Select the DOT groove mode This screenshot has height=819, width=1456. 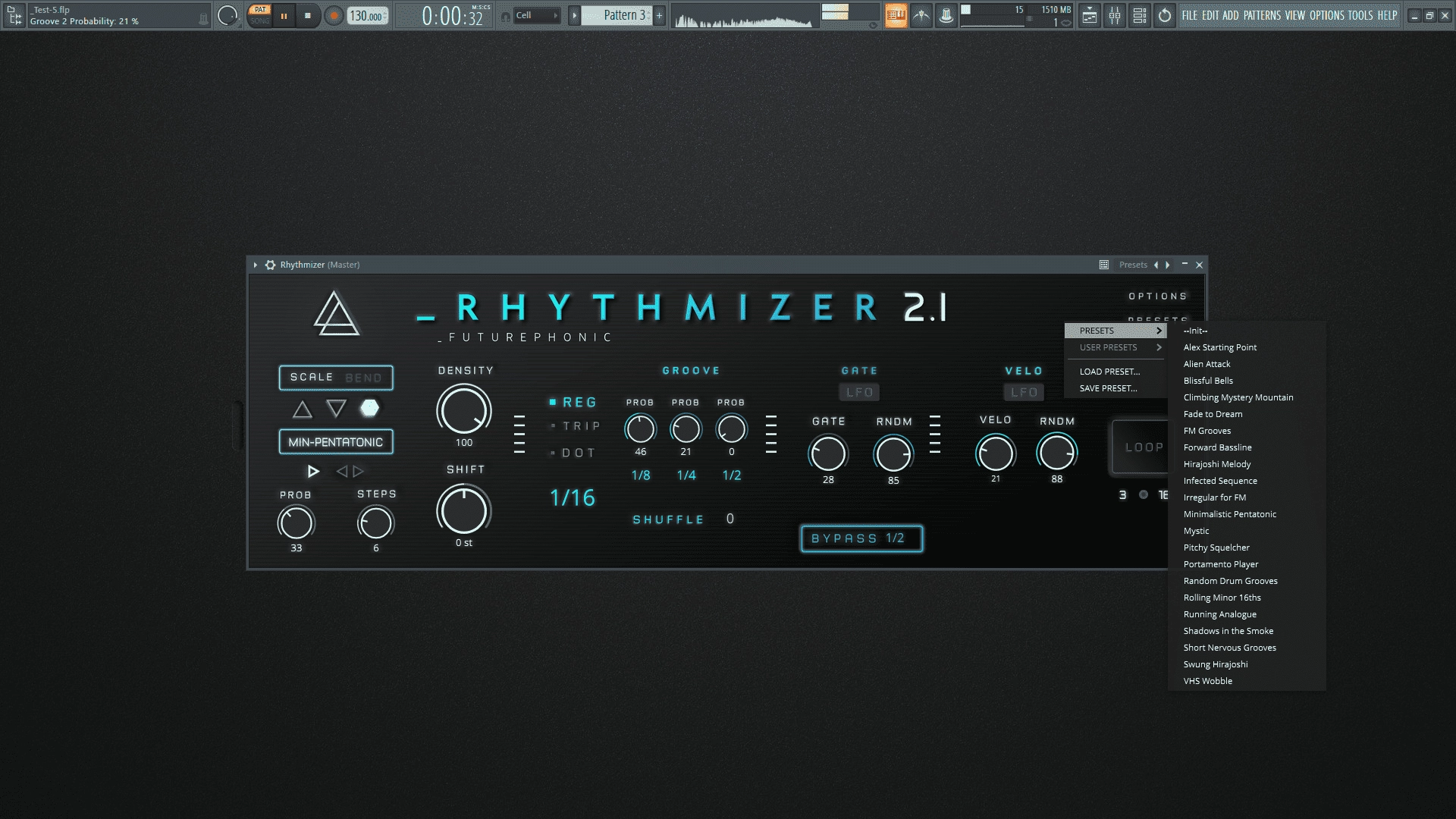(x=573, y=453)
